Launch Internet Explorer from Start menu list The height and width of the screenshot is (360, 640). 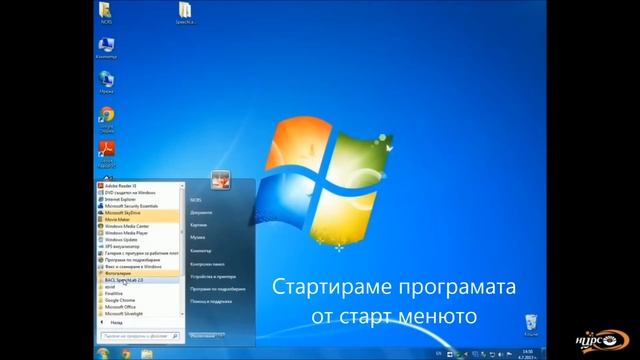138,199
